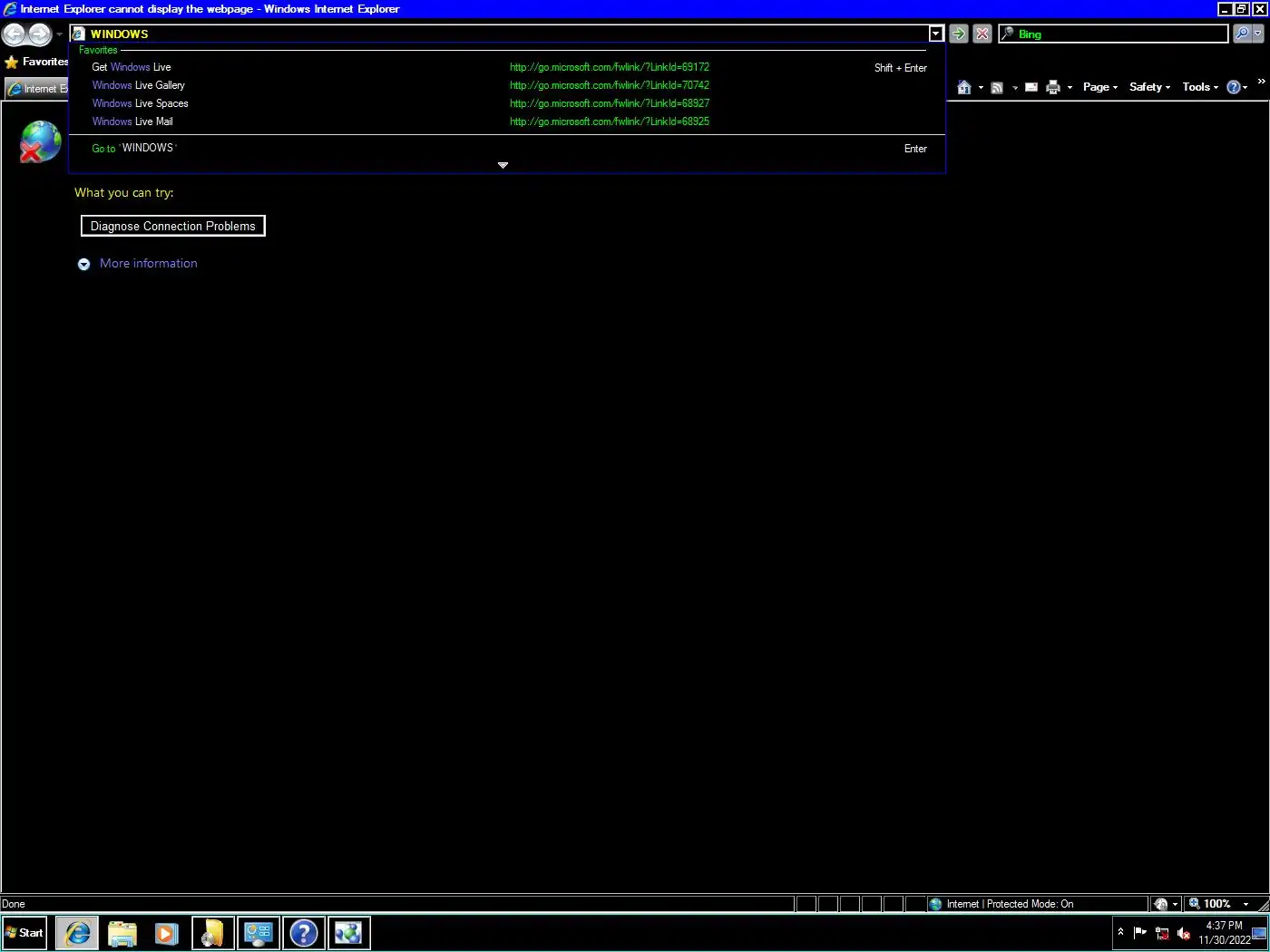The image size is (1270, 952).
Task: Click the network globe taskbar icon
Action: coord(348,933)
